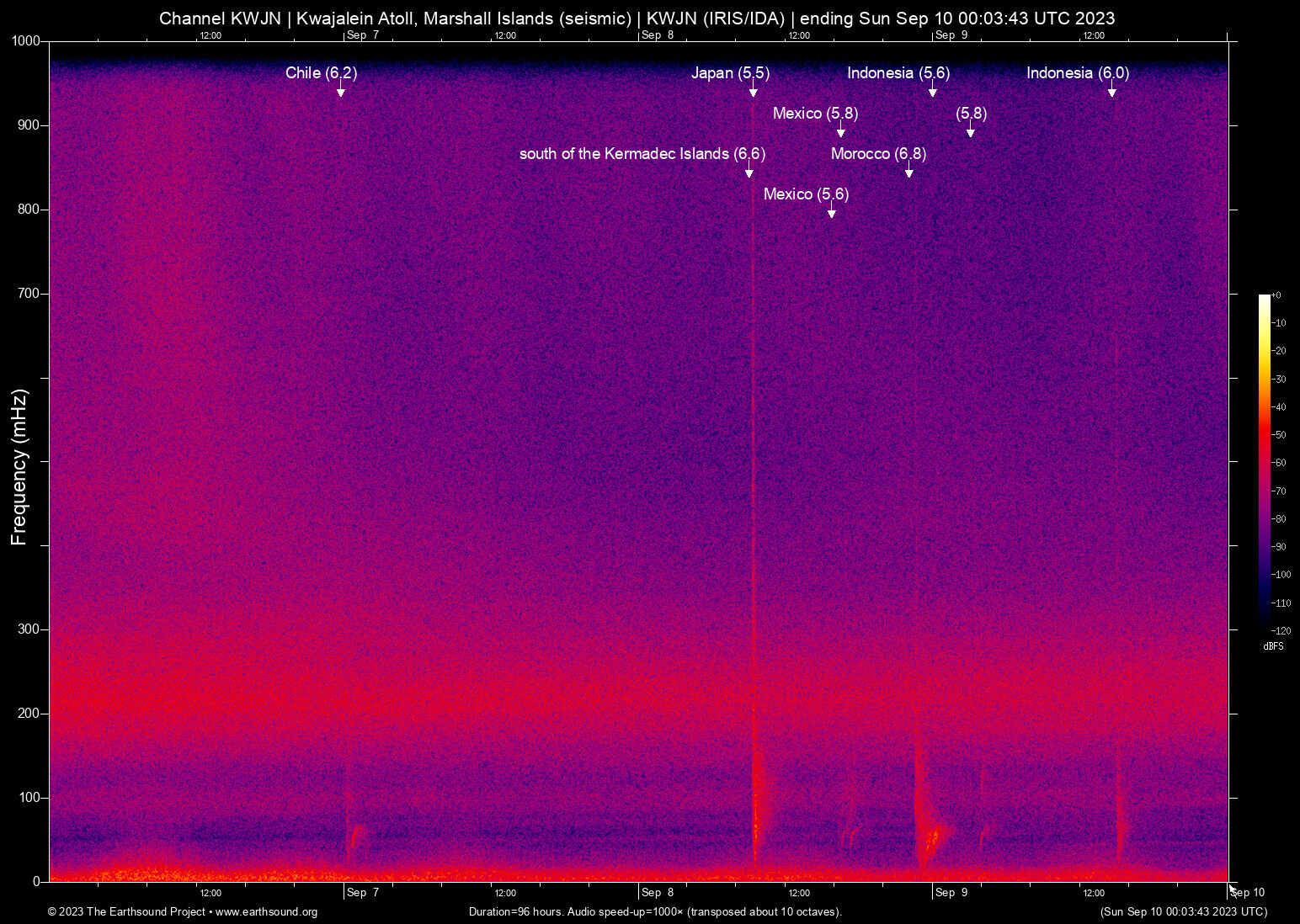Image resolution: width=1300 pixels, height=924 pixels.
Task: Click the Frequency (mHz) axis label
Action: tap(19, 467)
